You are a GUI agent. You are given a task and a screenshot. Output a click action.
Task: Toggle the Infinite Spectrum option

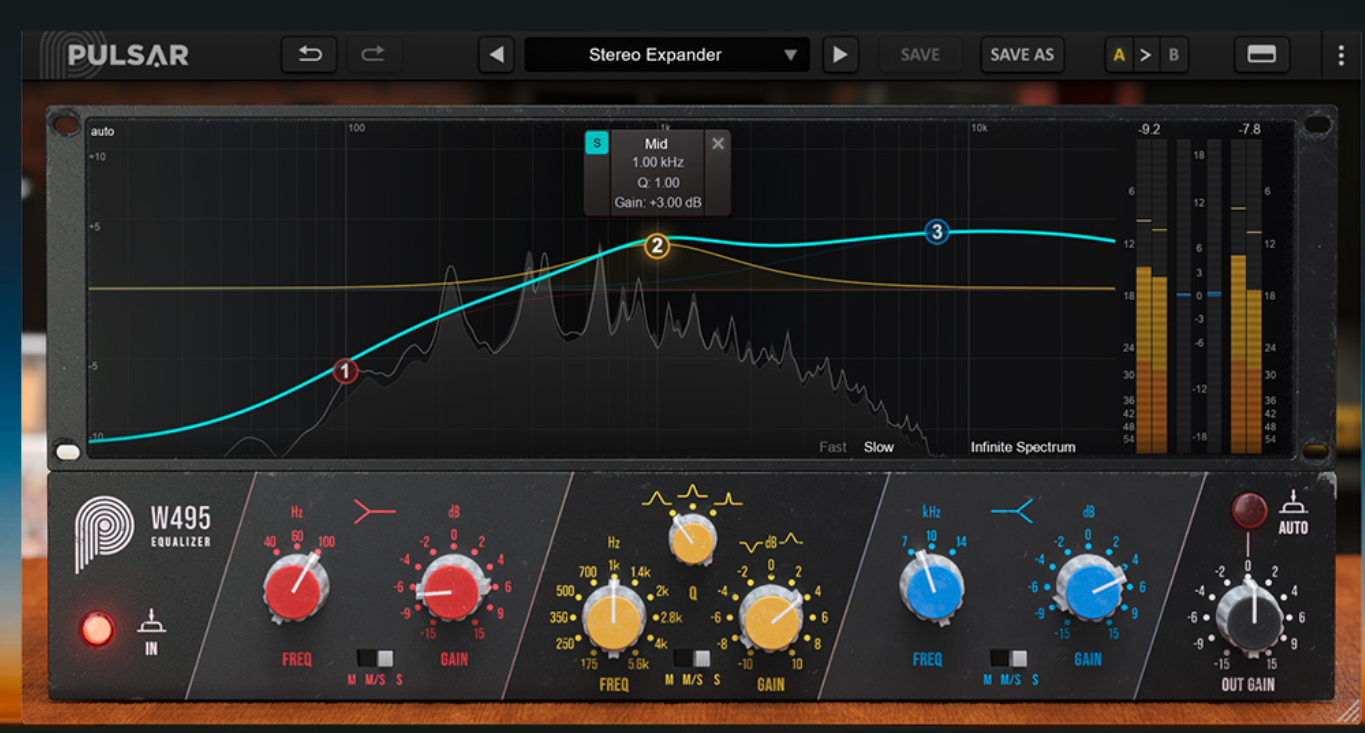point(1023,447)
